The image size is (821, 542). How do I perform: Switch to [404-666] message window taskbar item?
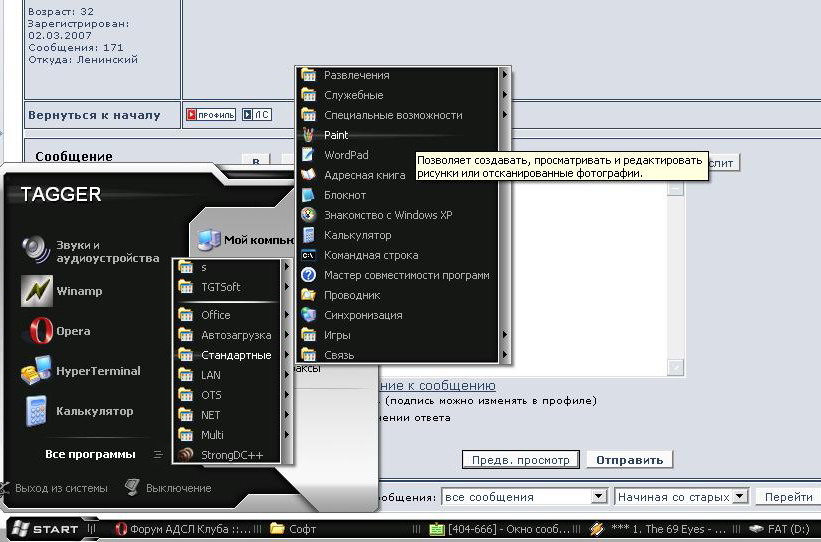pos(498,529)
